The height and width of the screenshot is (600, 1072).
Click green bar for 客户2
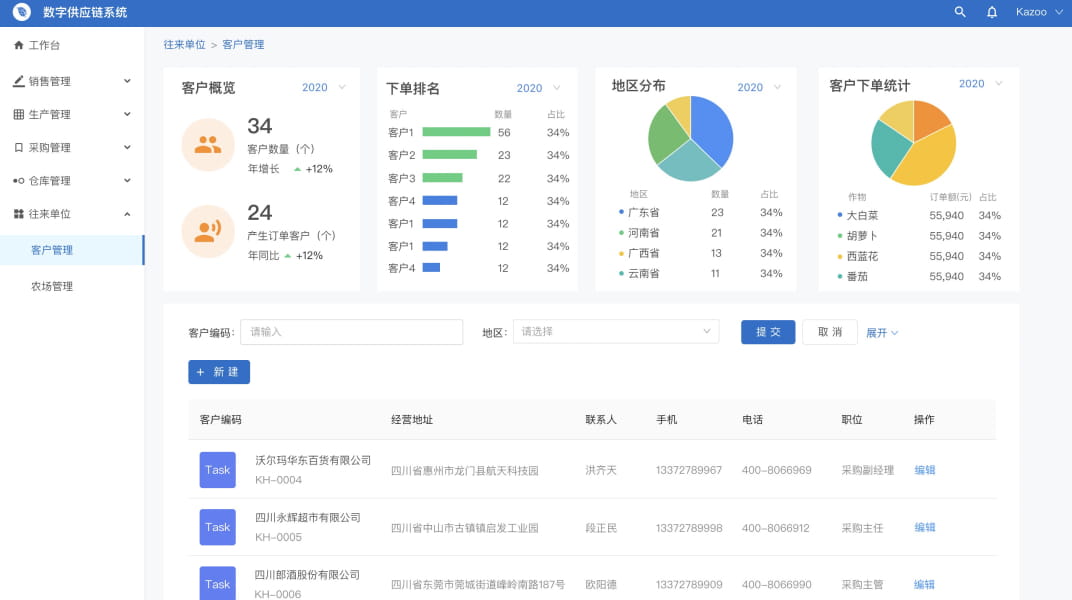point(449,155)
